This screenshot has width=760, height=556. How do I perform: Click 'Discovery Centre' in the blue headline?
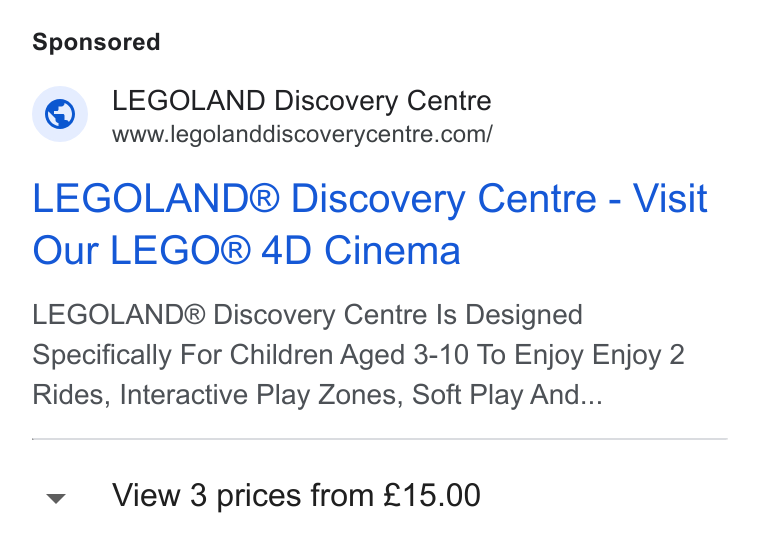(443, 199)
